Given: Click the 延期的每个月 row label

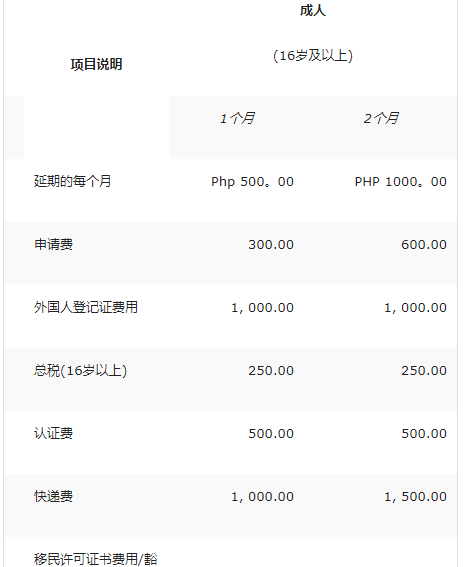Looking at the screenshot, I should [x=73, y=181].
